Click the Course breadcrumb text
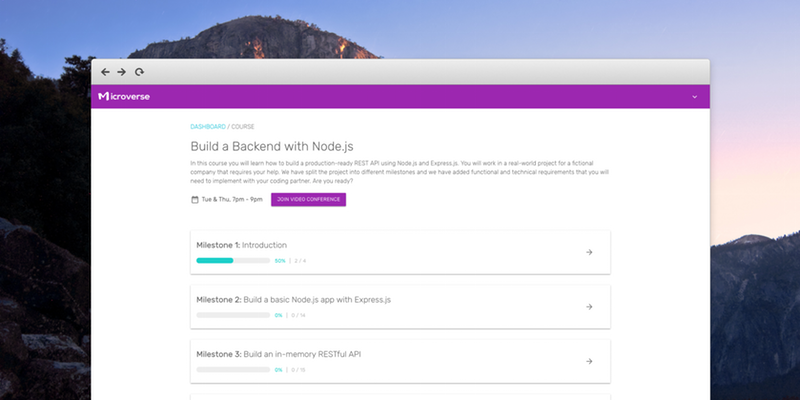Image resolution: width=800 pixels, height=400 pixels. coord(243,127)
